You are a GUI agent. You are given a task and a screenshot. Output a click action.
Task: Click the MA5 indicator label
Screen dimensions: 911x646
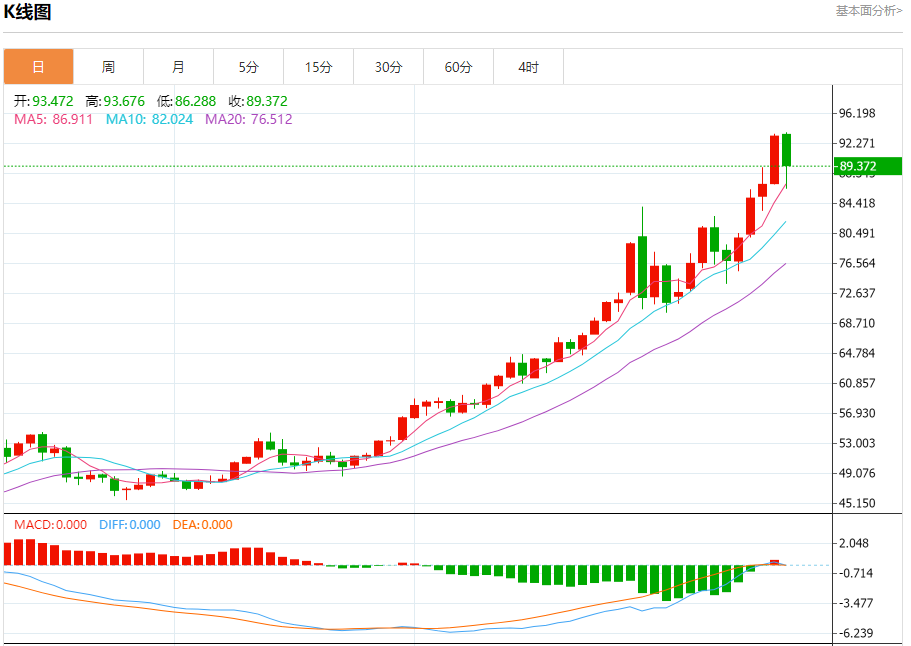click(x=53, y=119)
